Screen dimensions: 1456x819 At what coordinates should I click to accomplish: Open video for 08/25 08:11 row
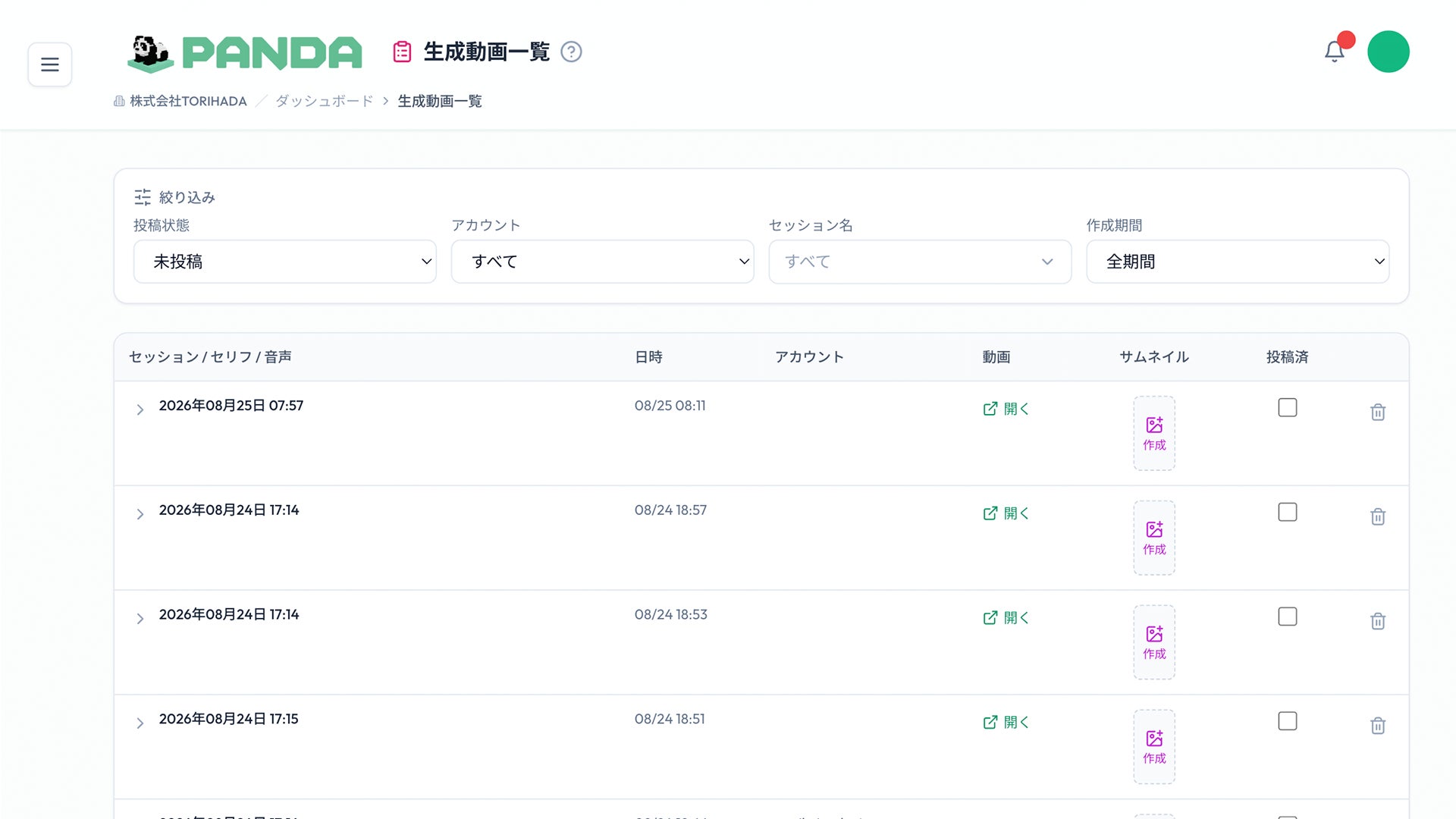(x=1006, y=409)
